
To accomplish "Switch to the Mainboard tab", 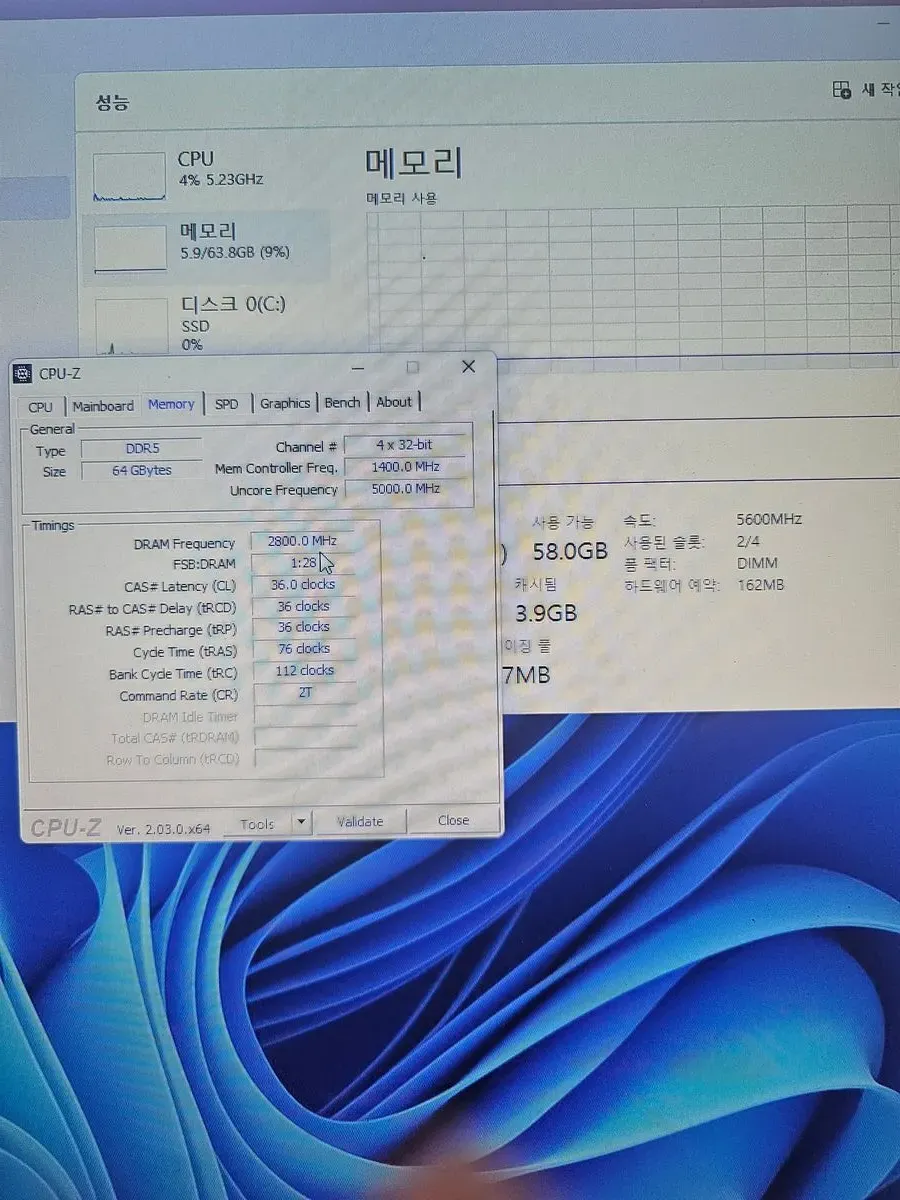I will coord(103,406).
